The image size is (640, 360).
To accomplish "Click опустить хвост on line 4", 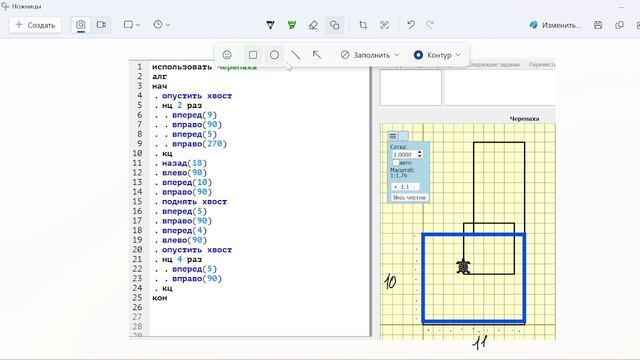I will tap(197, 96).
